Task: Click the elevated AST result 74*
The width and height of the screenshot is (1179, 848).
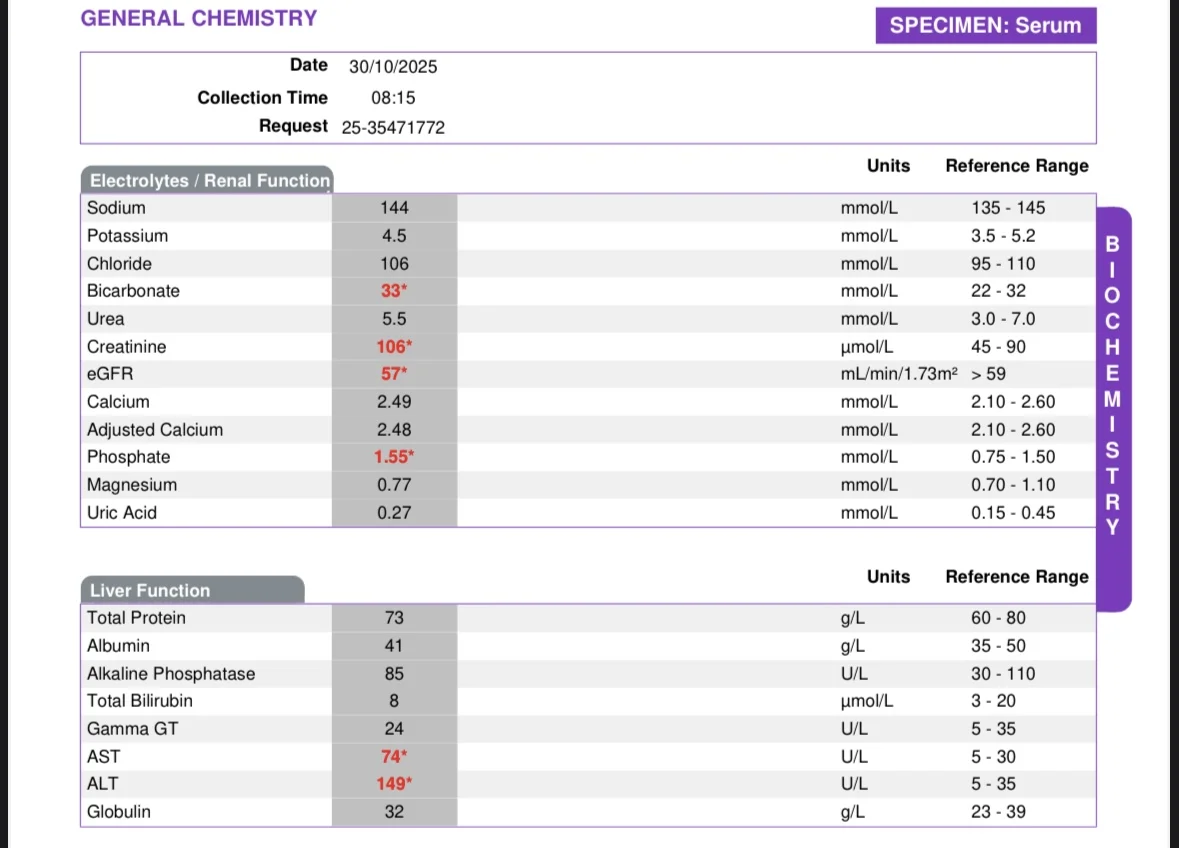Action: [394, 756]
